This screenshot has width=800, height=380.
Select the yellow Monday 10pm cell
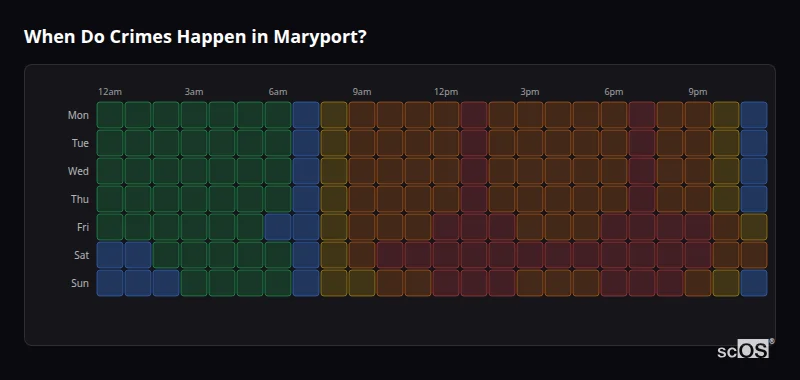pyautogui.click(x=726, y=115)
